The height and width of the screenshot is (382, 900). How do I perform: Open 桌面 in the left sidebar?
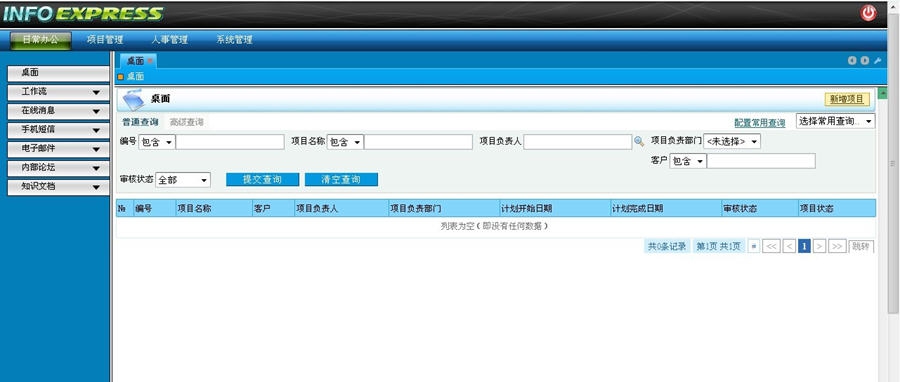(x=58, y=73)
